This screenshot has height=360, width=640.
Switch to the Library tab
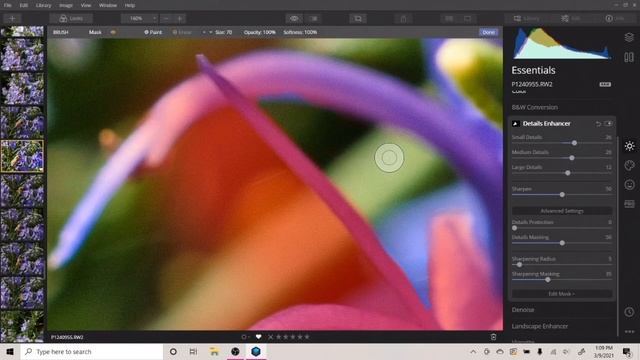click(x=527, y=18)
